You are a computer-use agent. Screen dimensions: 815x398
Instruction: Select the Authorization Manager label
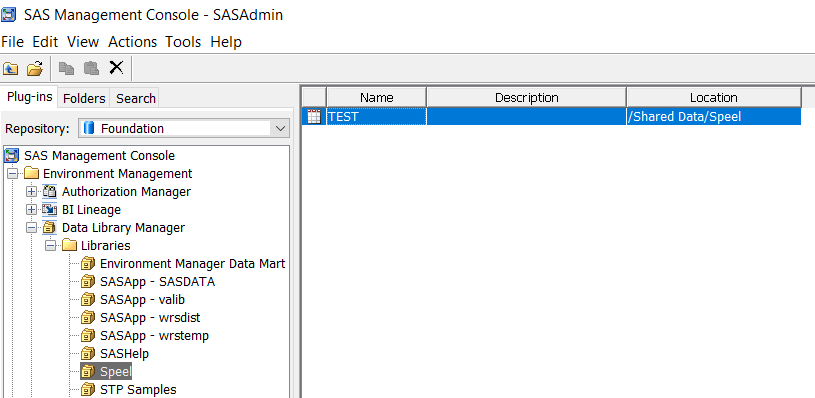click(126, 192)
